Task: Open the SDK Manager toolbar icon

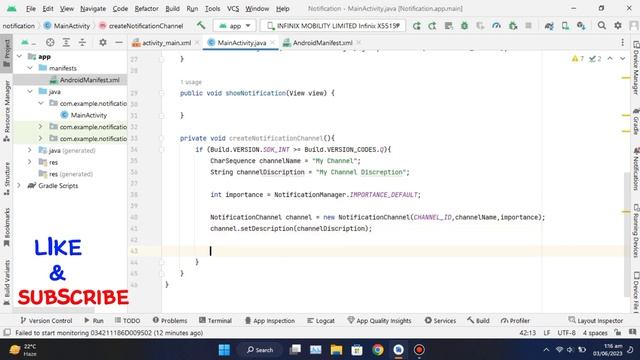Action: click(x=581, y=26)
